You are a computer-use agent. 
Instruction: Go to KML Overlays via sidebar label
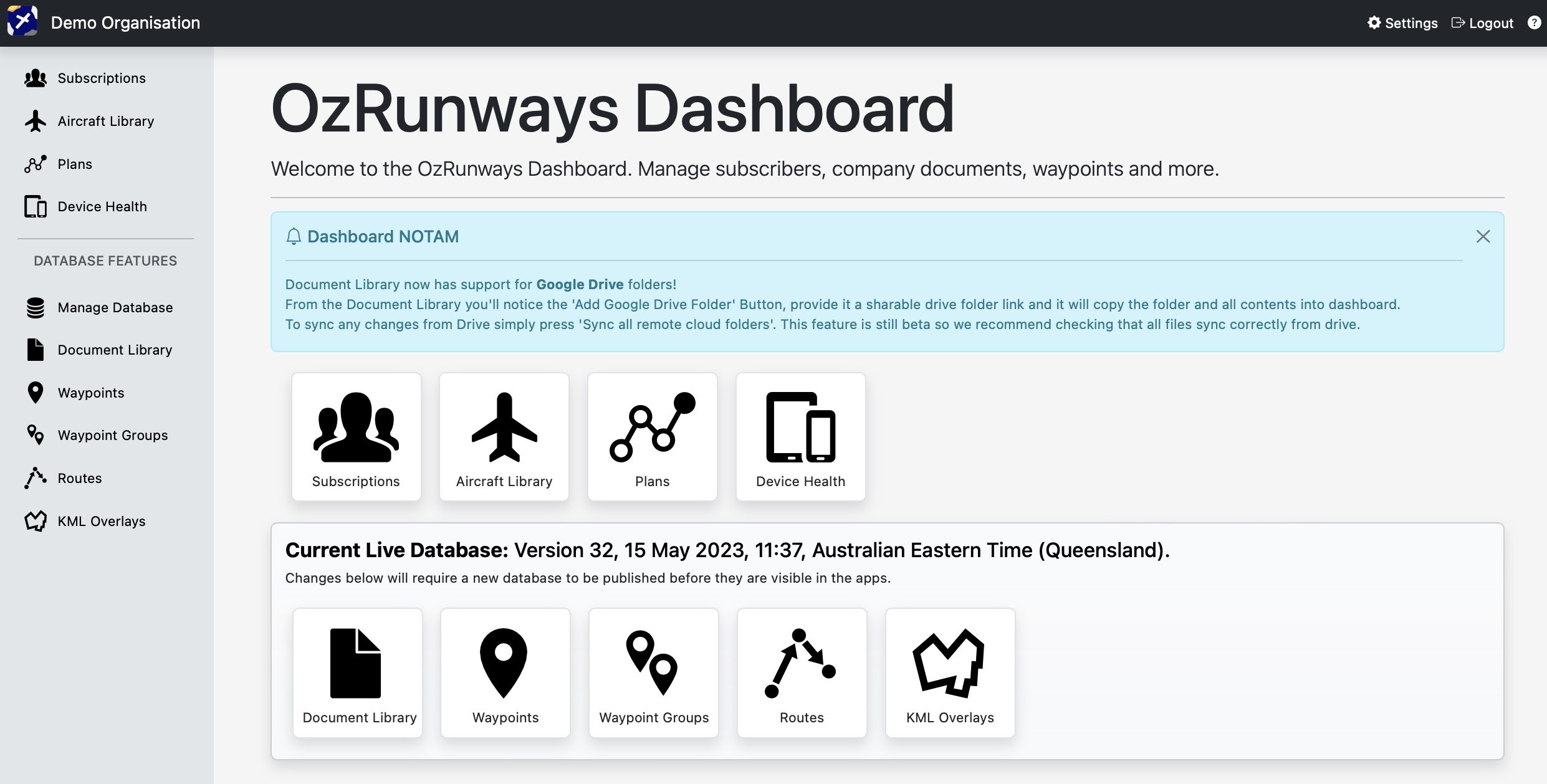click(x=102, y=521)
